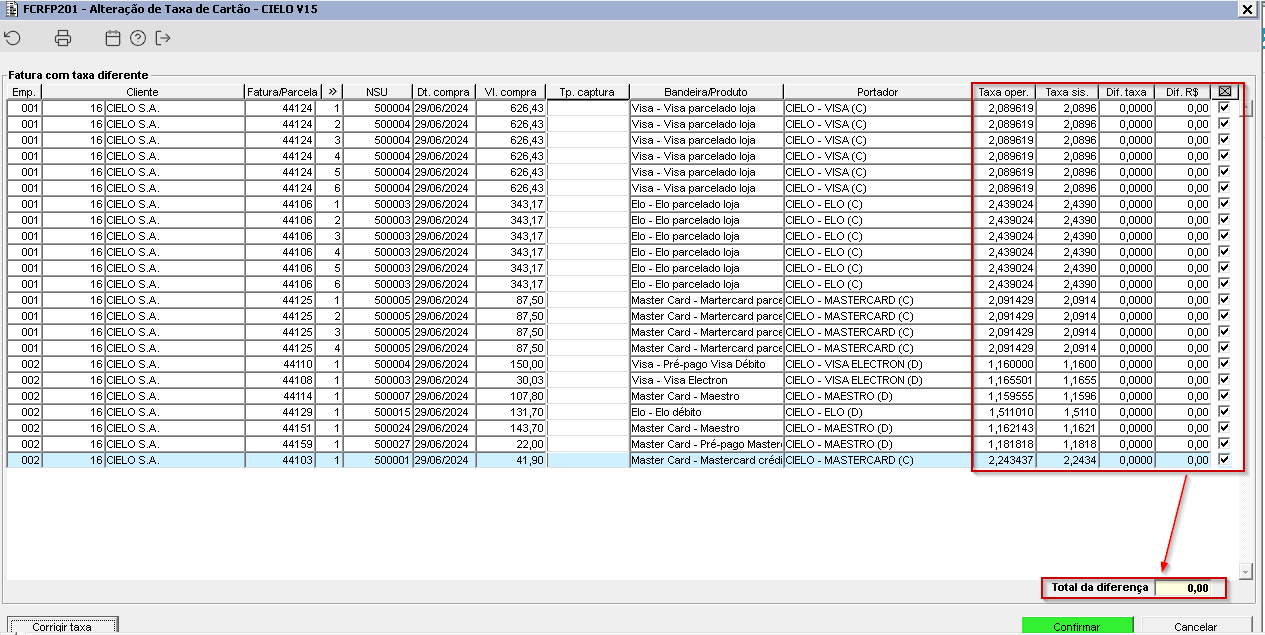Click the purchase value 107,80
Viewport: 1265px width, 635px height.
(510, 396)
